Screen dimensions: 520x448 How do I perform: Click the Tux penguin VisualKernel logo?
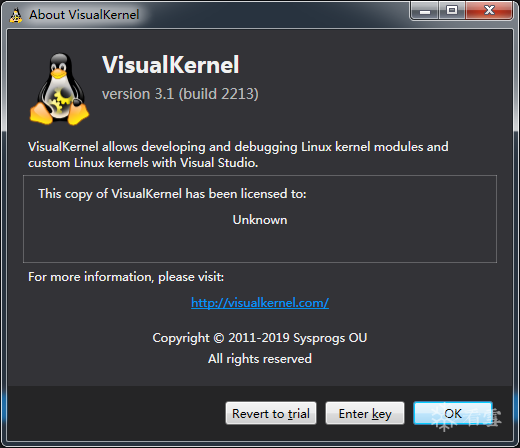[x=59, y=89]
